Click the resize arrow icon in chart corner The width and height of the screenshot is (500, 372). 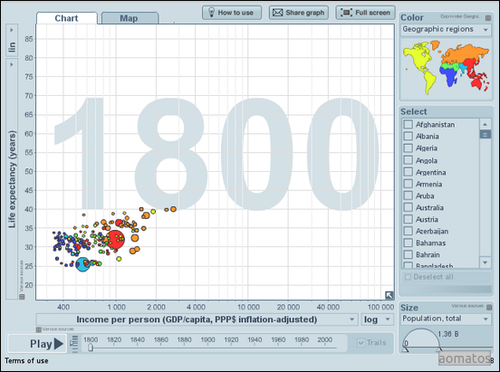pos(389,295)
